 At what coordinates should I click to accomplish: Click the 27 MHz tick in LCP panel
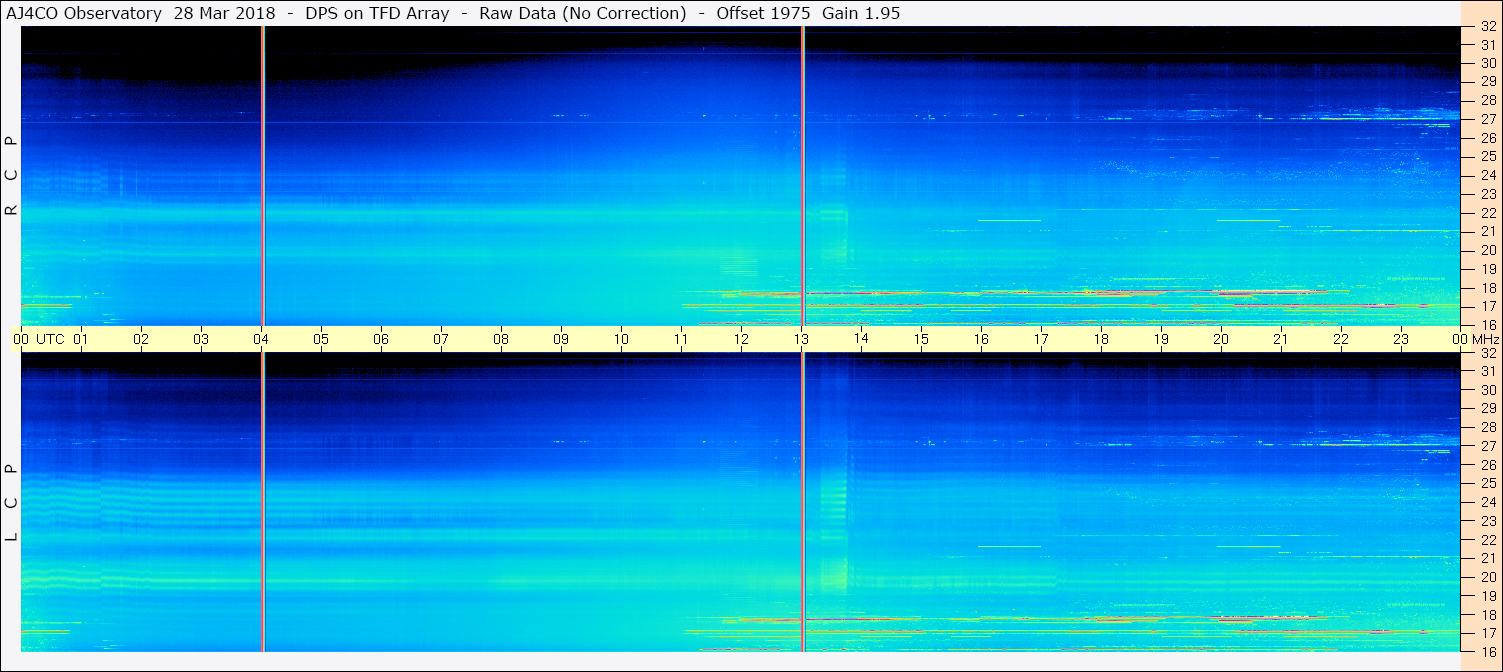(x=1487, y=446)
